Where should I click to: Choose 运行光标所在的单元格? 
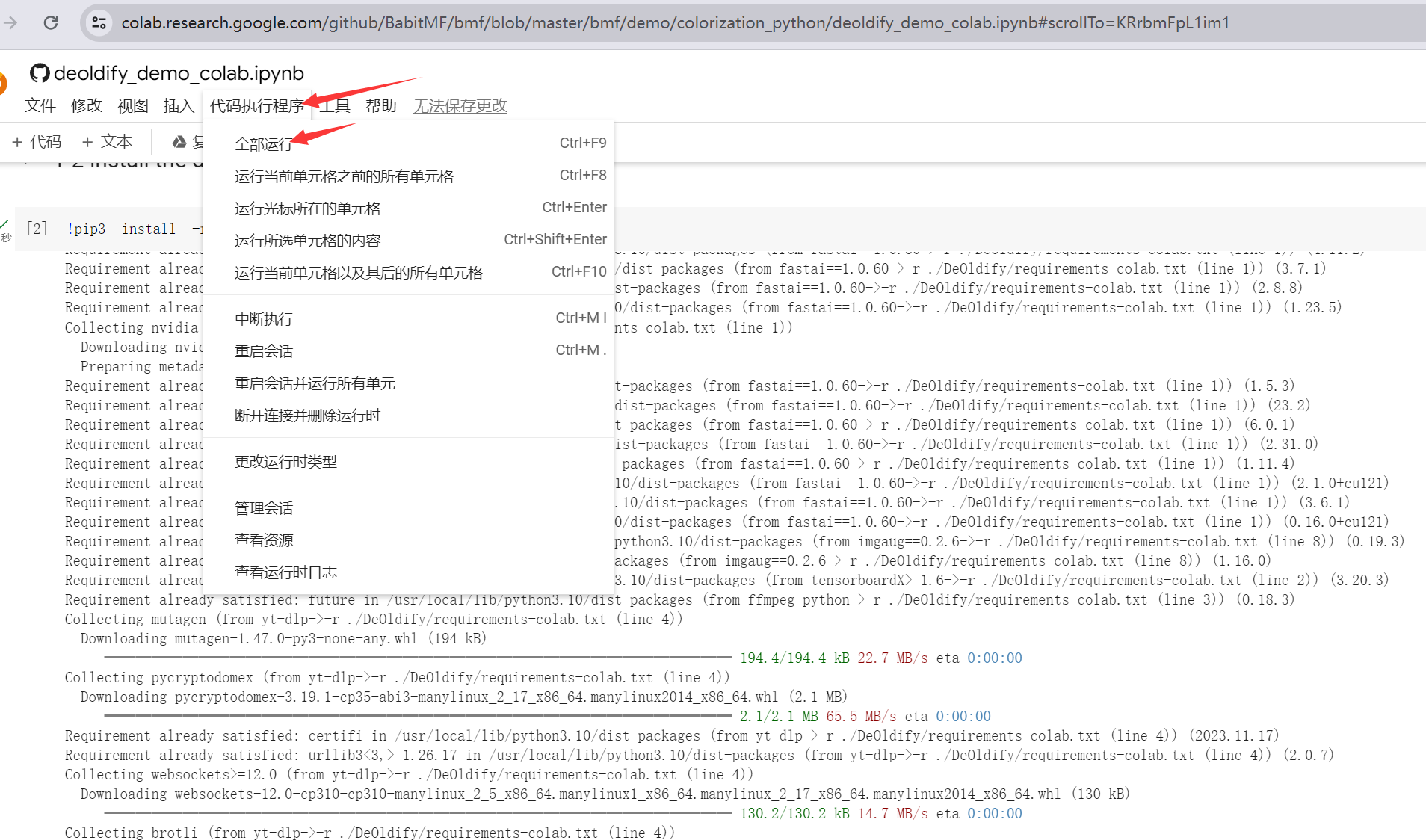point(408,208)
